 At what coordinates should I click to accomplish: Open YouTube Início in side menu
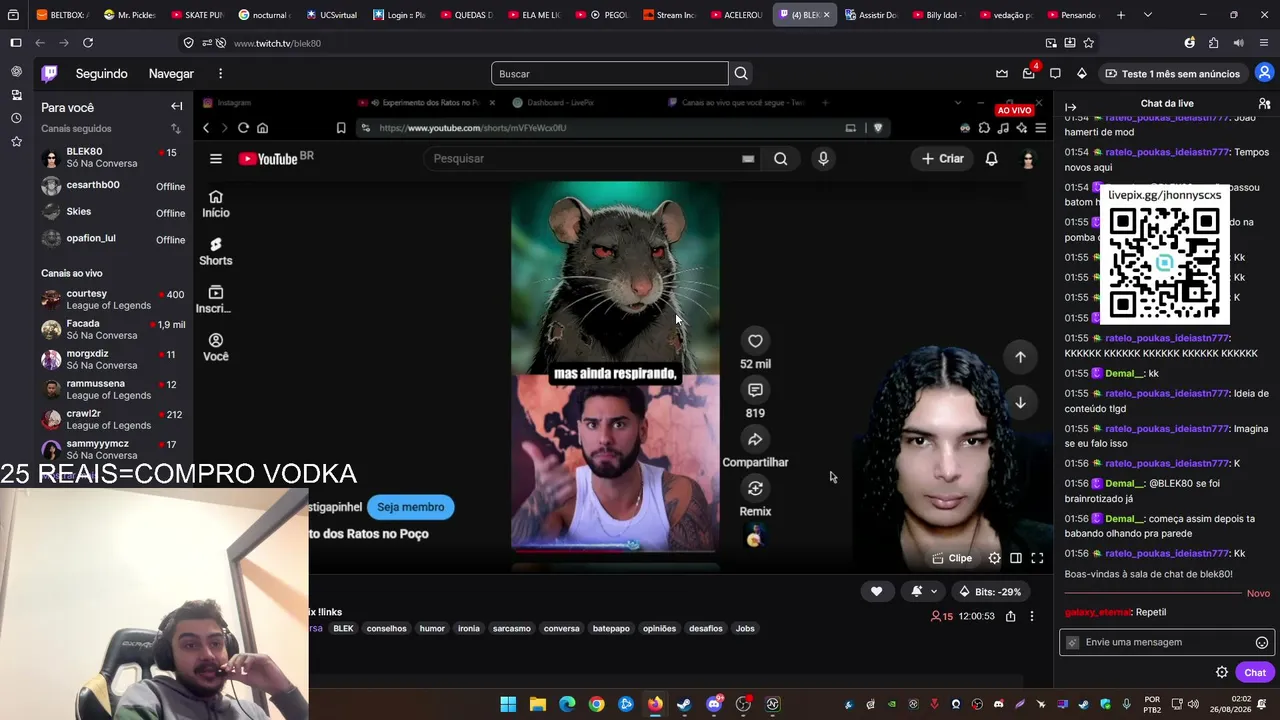click(x=216, y=203)
